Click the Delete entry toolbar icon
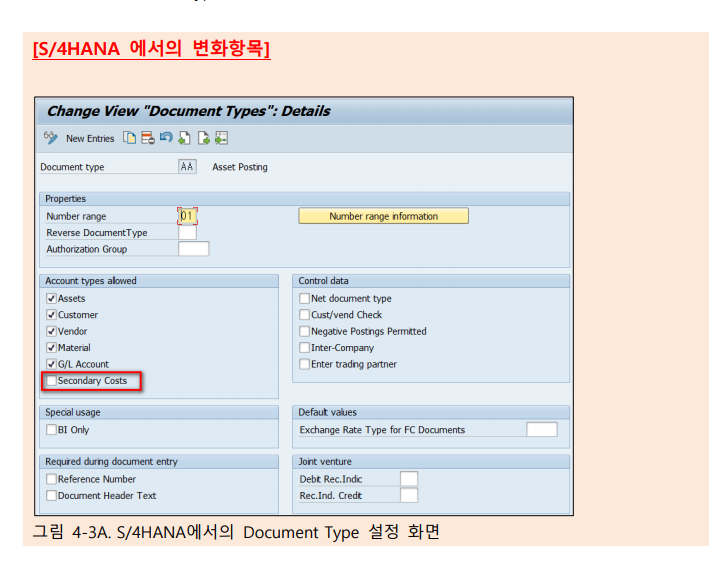Viewport: 709px width, 561px height. [x=148, y=137]
